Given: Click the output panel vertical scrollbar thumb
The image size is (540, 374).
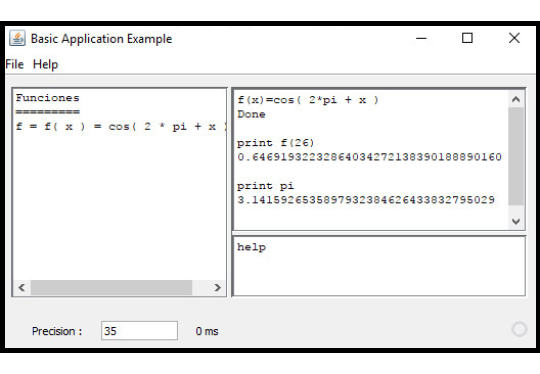Looking at the screenshot, I should point(516,156).
